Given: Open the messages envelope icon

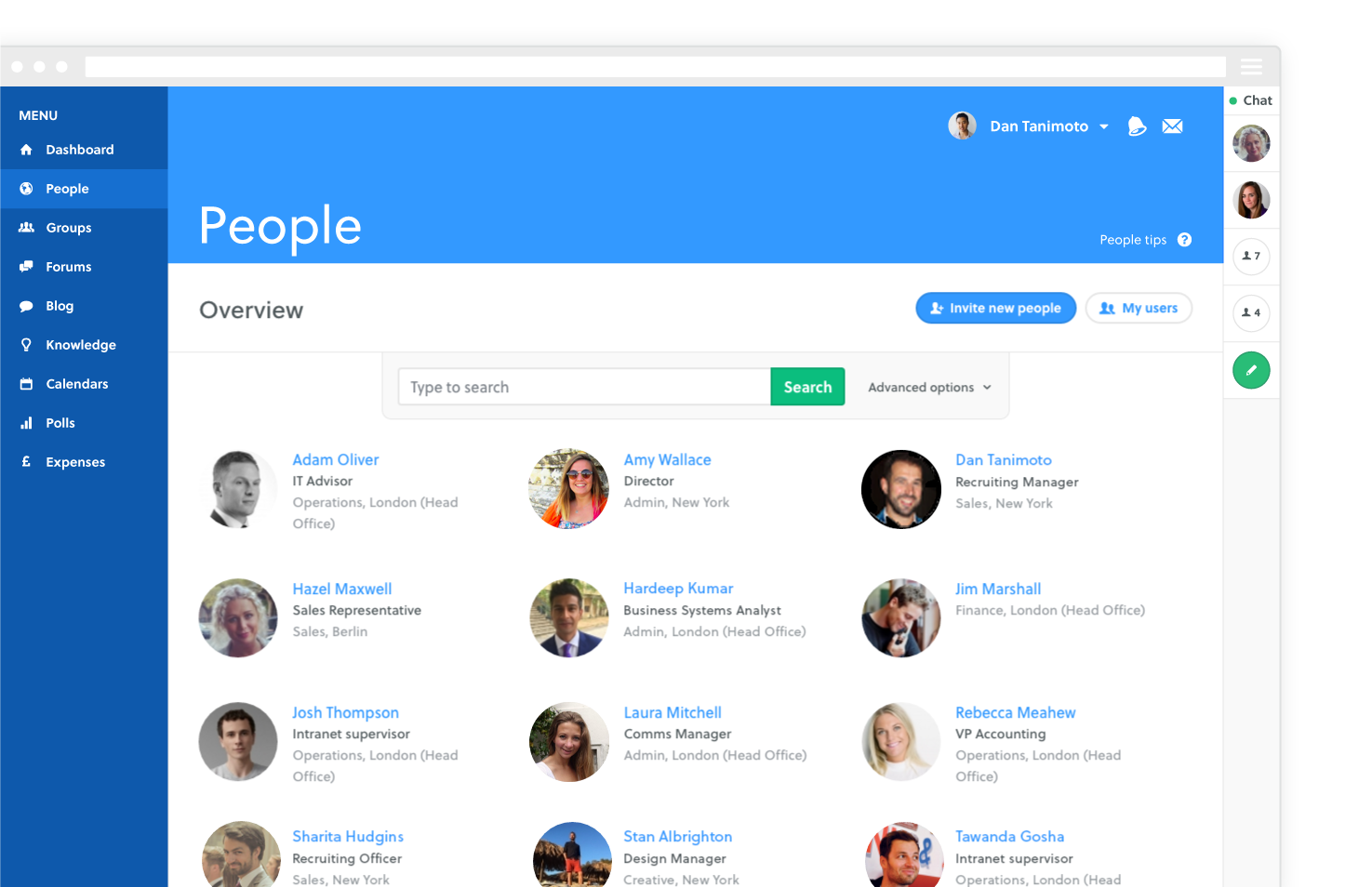Looking at the screenshot, I should coord(1172,126).
